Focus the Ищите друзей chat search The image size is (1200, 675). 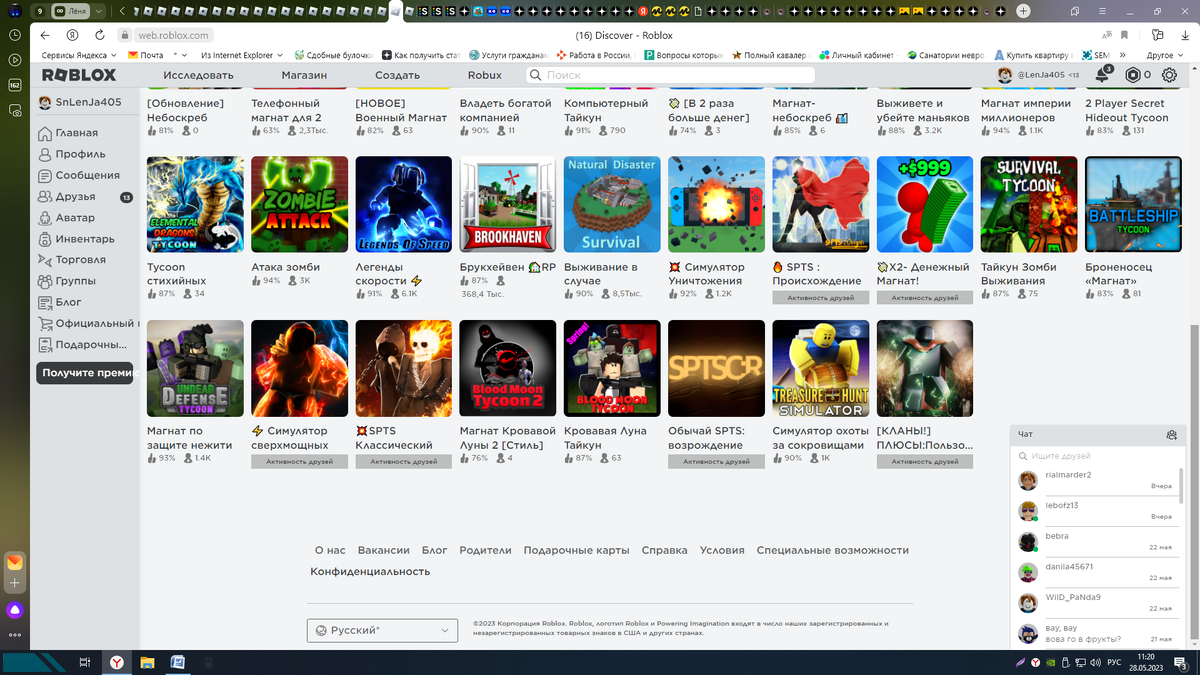coord(1095,456)
